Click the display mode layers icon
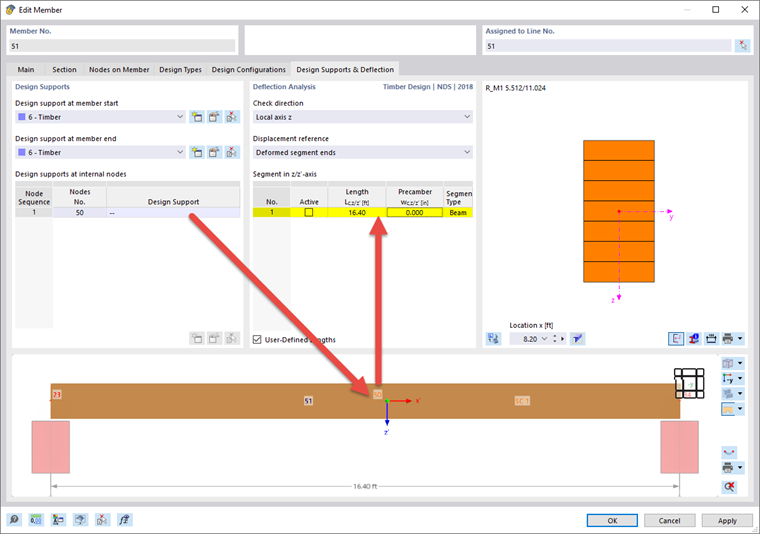Image resolution: width=760 pixels, height=534 pixels. 728,393
